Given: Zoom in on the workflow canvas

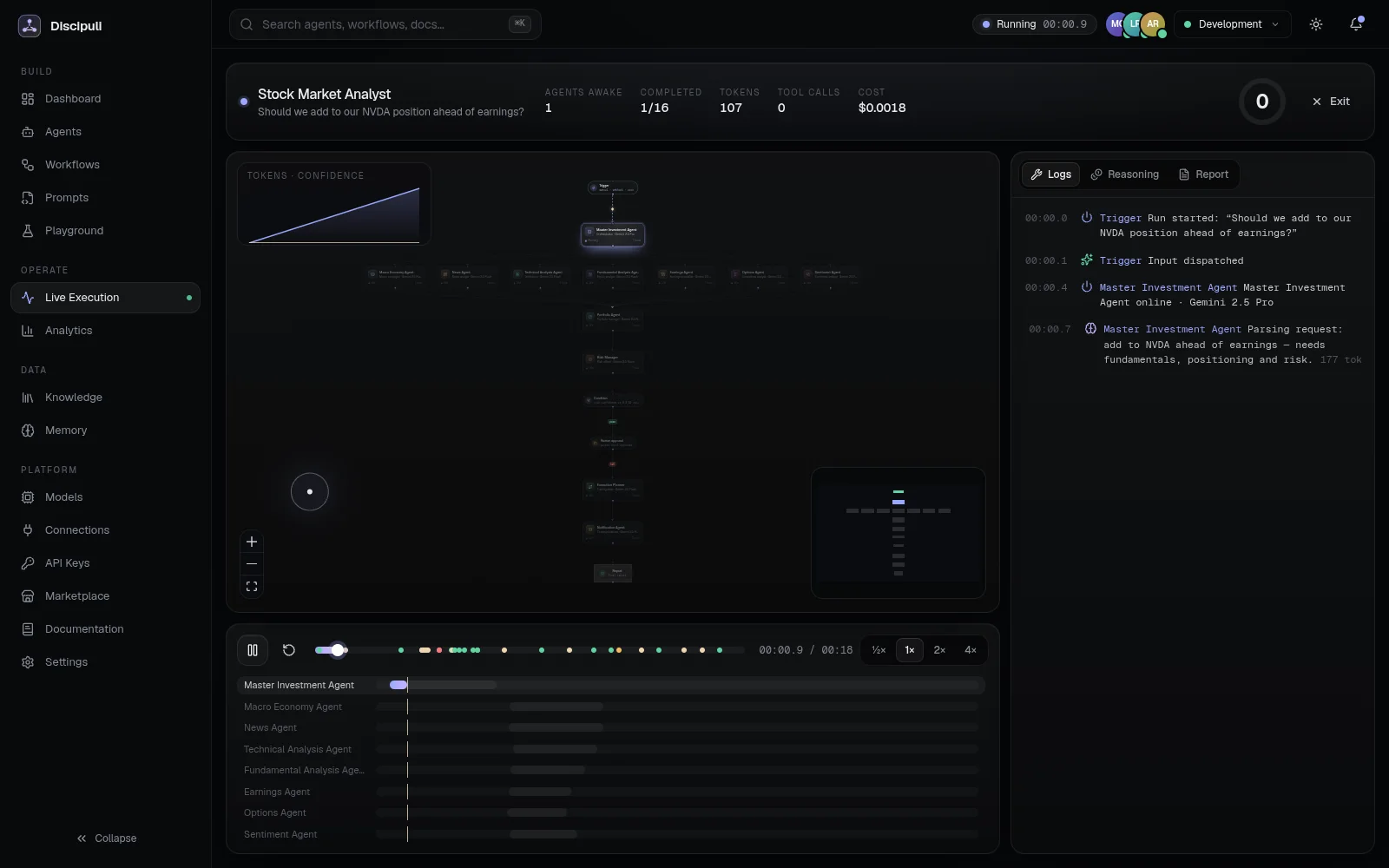Looking at the screenshot, I should click(252, 542).
